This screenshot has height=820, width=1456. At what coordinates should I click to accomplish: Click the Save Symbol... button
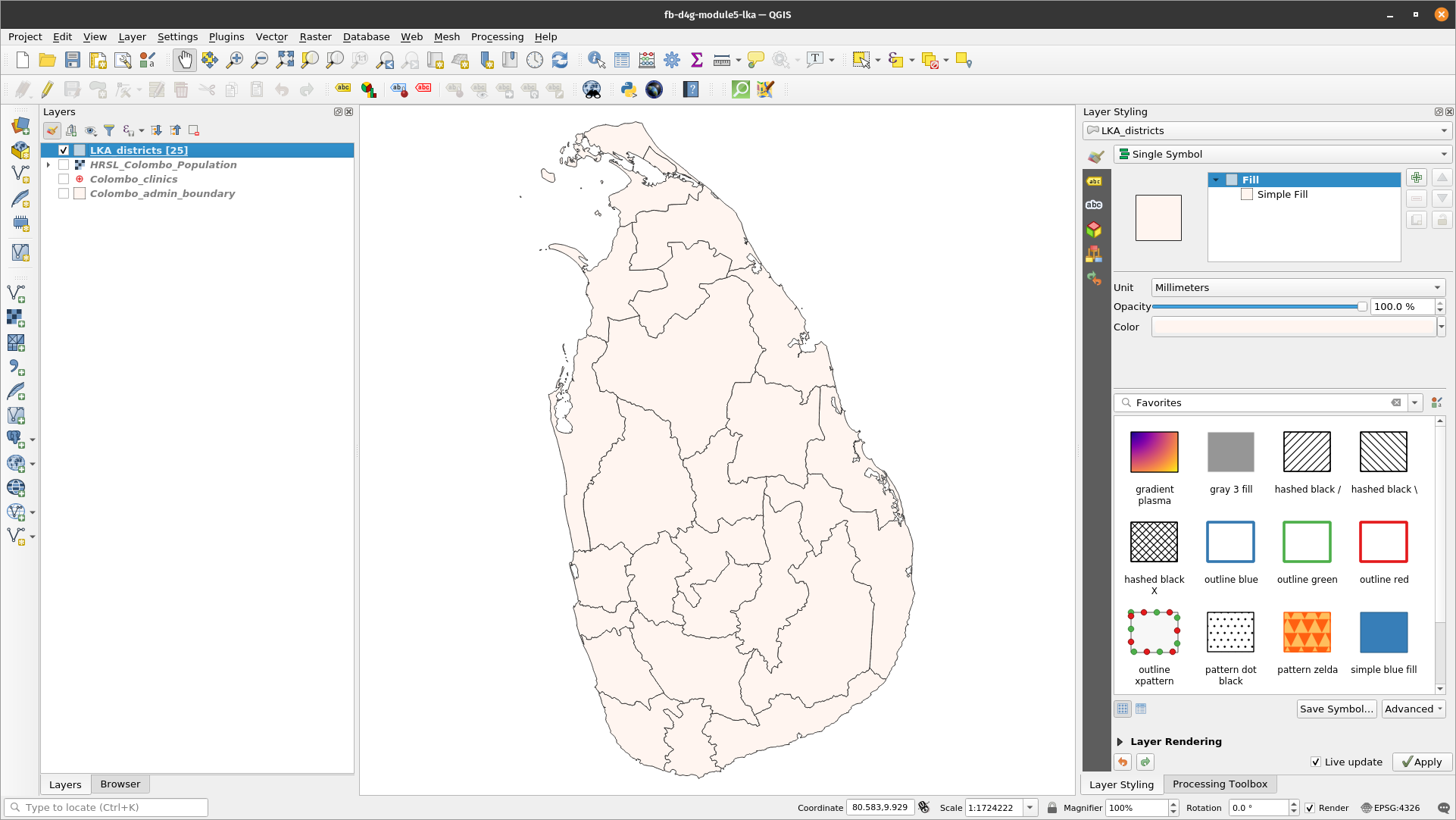pyautogui.click(x=1336, y=709)
